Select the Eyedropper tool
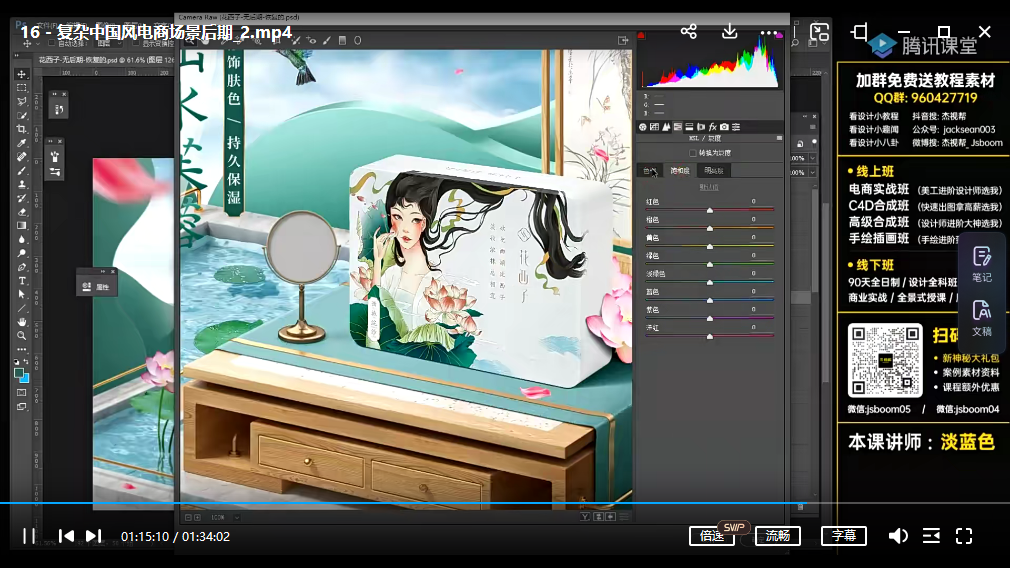This screenshot has height=568, width=1010. [22, 142]
